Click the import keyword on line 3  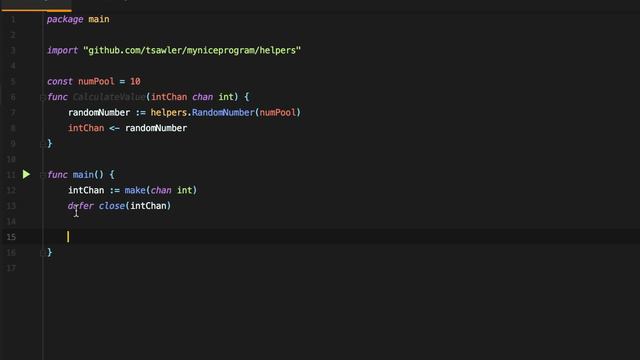(x=62, y=50)
